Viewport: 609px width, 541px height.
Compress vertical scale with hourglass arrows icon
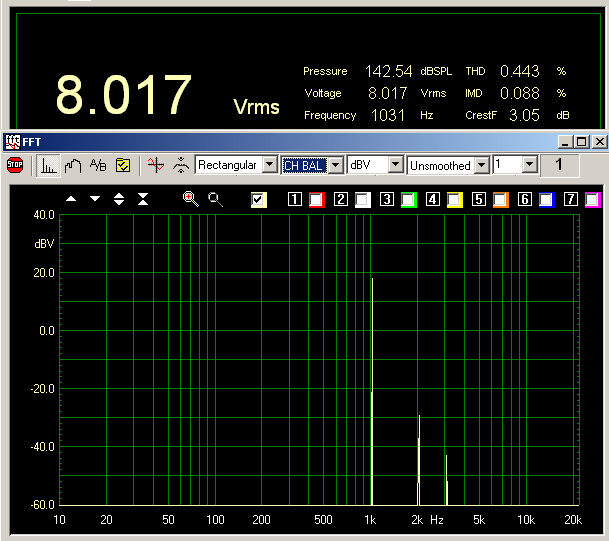(143, 199)
